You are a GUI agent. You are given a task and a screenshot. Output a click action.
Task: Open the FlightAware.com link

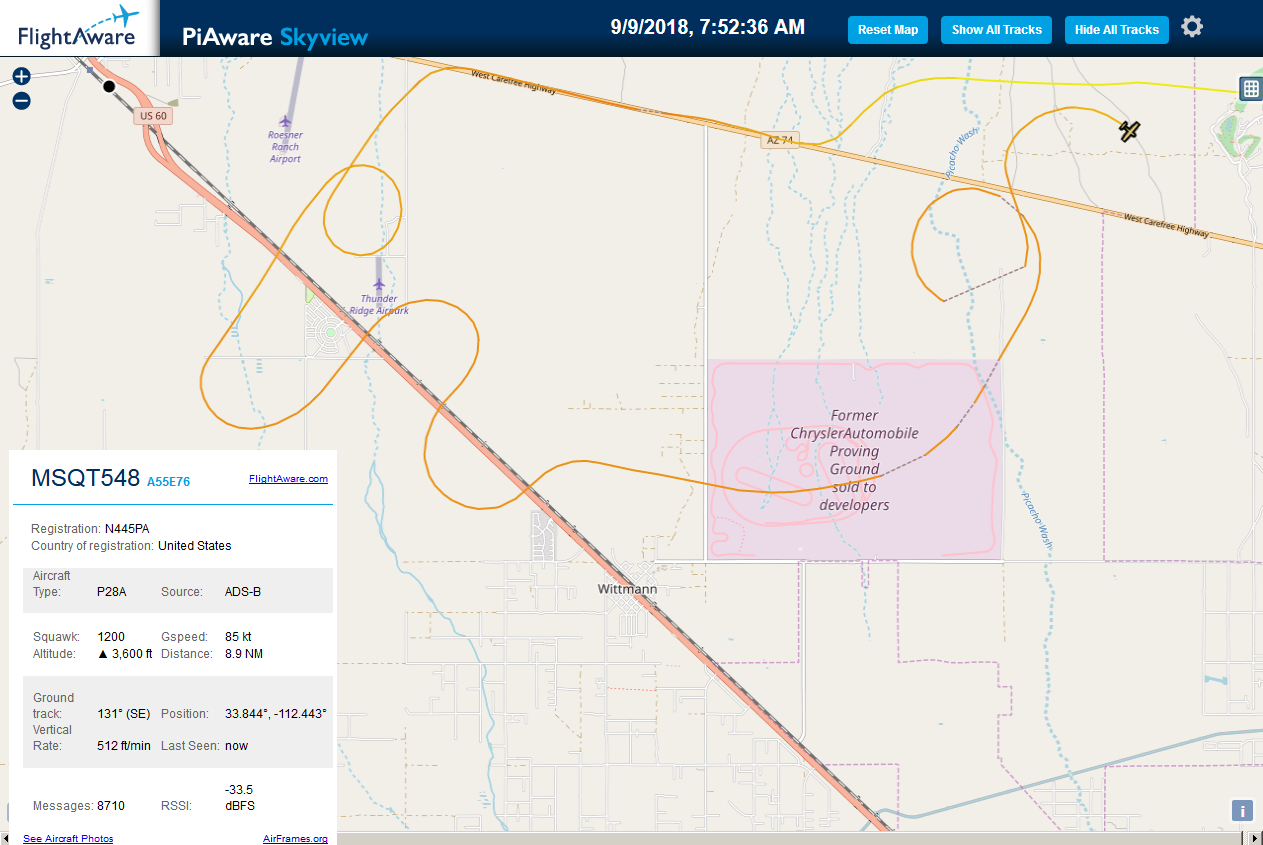tap(288, 479)
